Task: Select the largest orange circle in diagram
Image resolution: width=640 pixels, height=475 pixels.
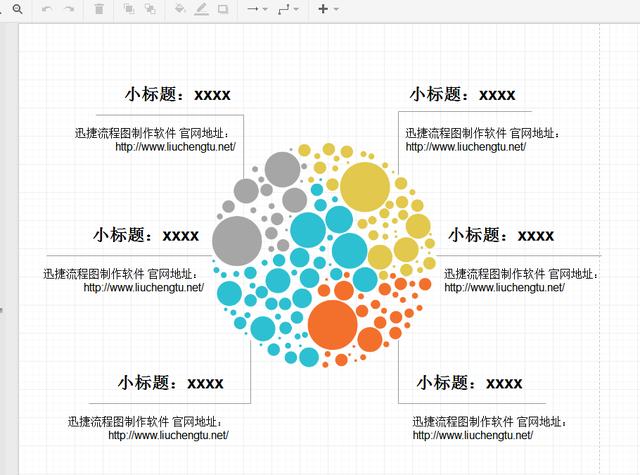Action: 333,325
